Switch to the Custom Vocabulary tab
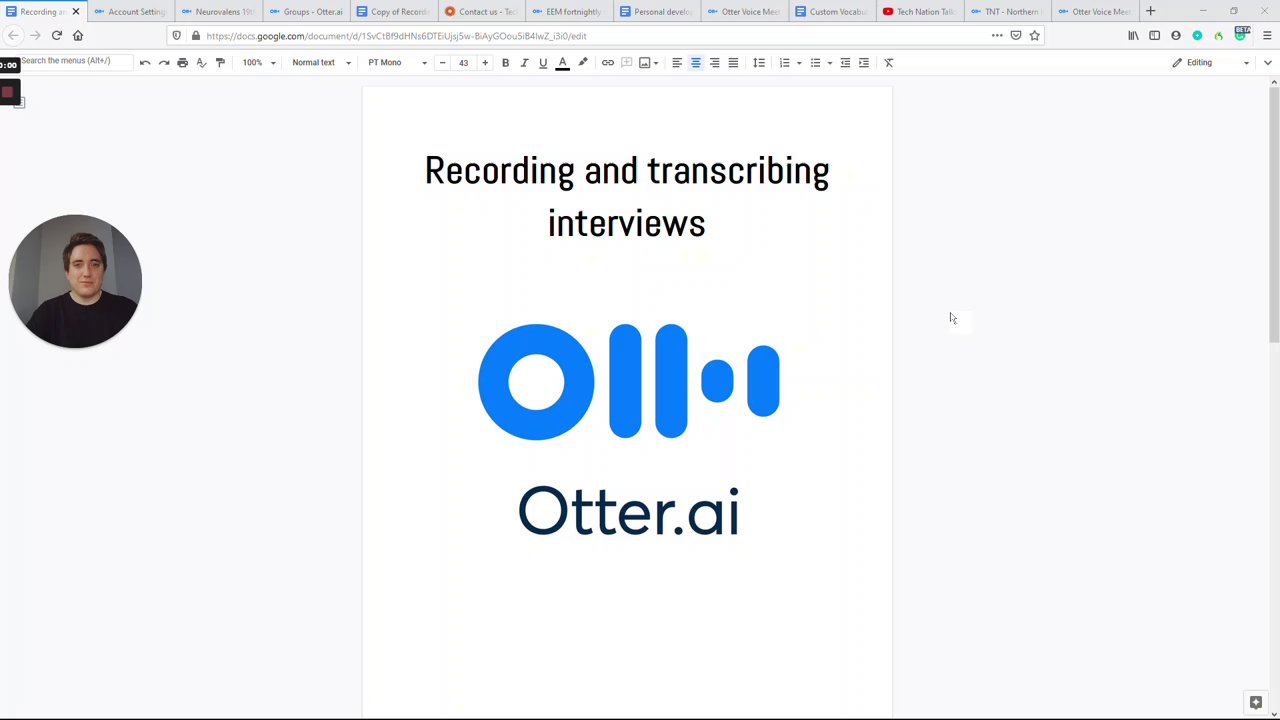This screenshot has height=720, width=1280. click(831, 11)
